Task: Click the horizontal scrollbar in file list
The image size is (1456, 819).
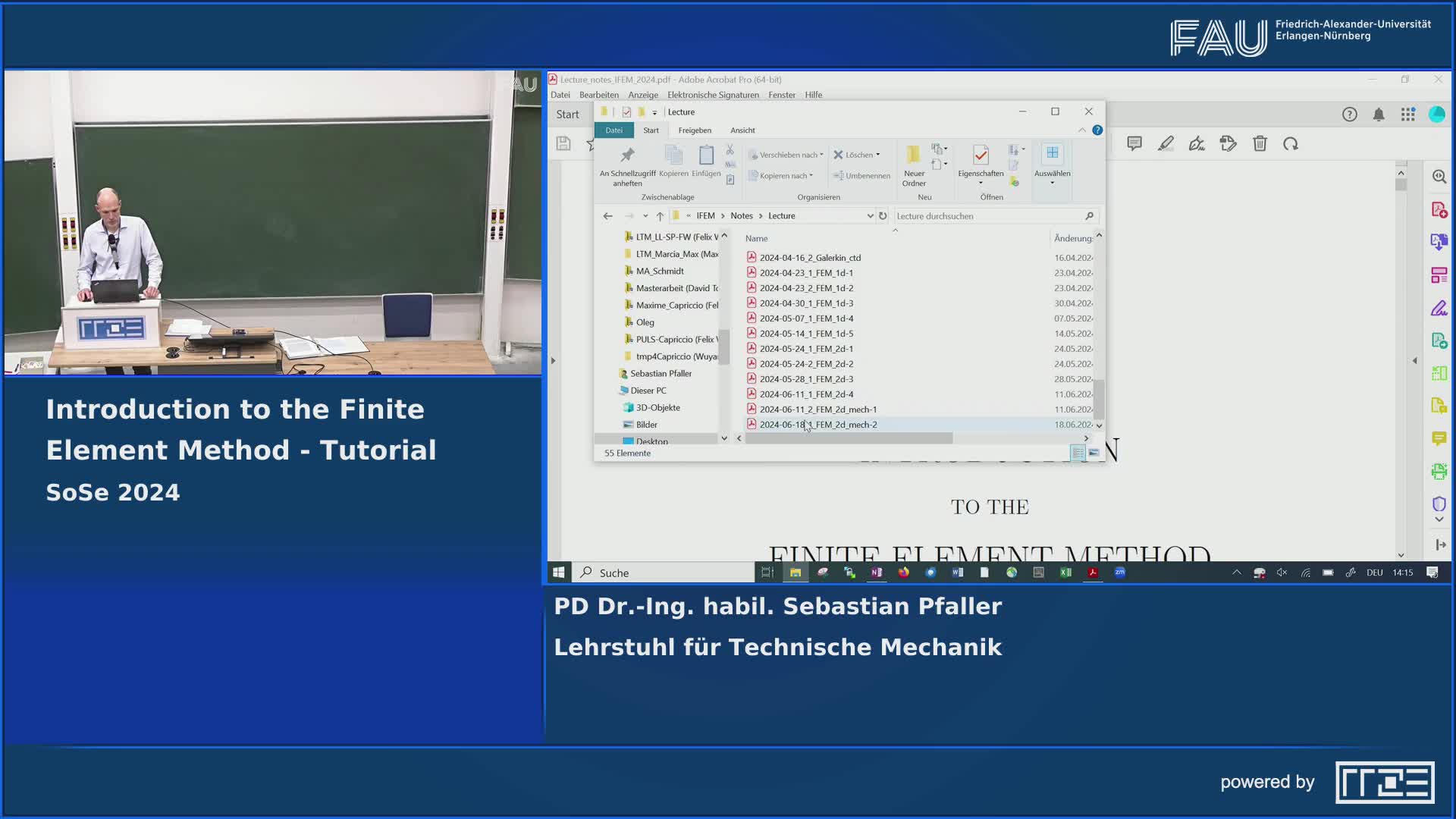Action: click(849, 438)
